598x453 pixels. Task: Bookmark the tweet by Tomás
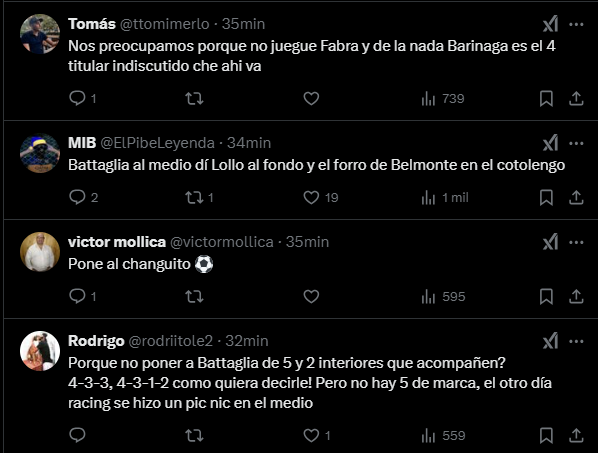[x=546, y=98]
